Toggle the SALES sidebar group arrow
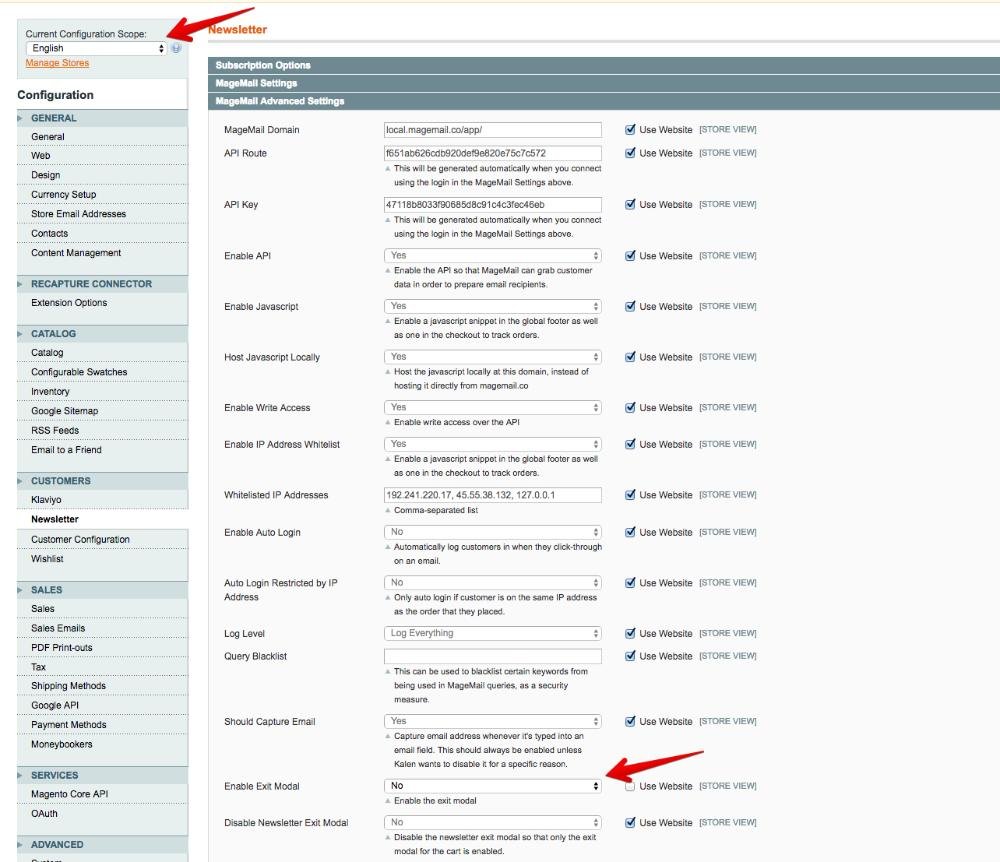The width and height of the screenshot is (1000, 862). [21, 590]
